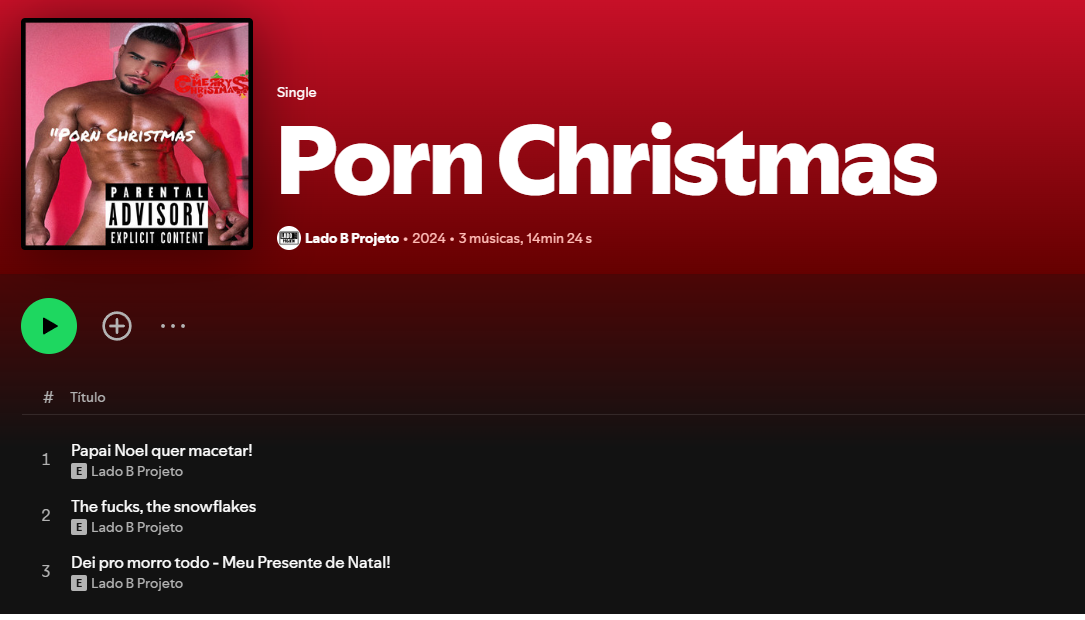The height and width of the screenshot is (620, 1085).
Task: Open the three-dot more options menu
Action: (x=173, y=326)
